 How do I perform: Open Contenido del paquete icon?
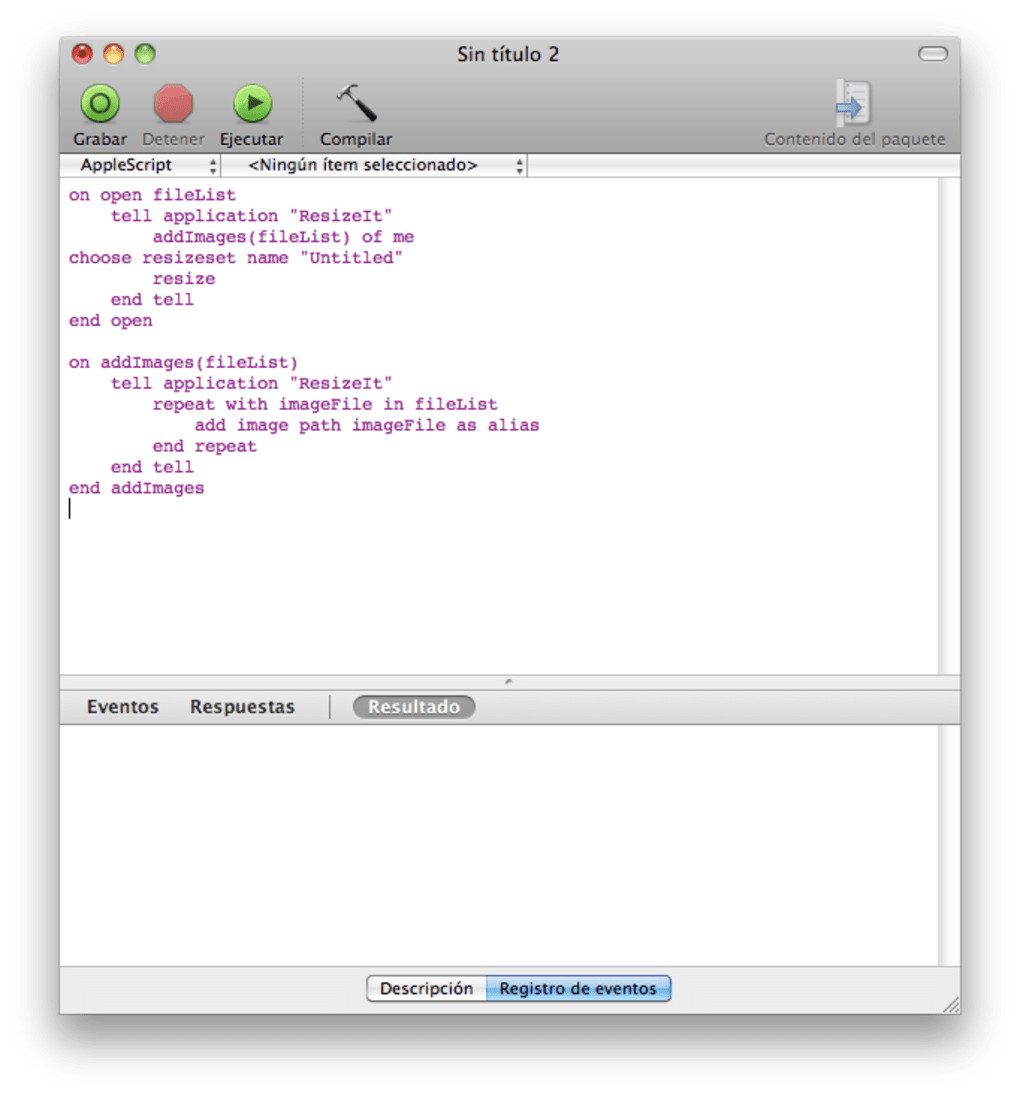click(853, 103)
